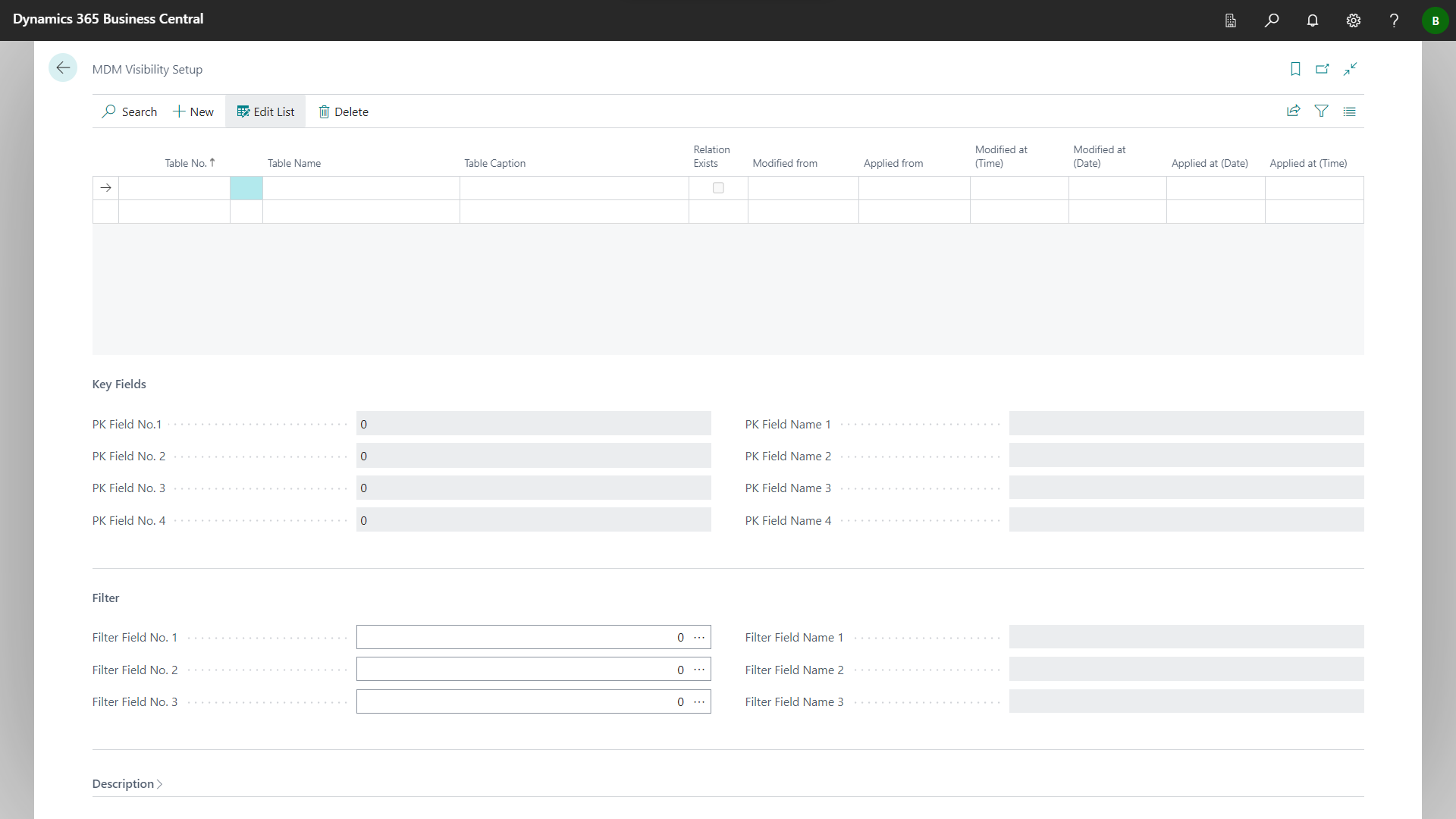The width and height of the screenshot is (1456, 819).
Task: Click the PK Field No. 4 value field
Action: (x=534, y=520)
